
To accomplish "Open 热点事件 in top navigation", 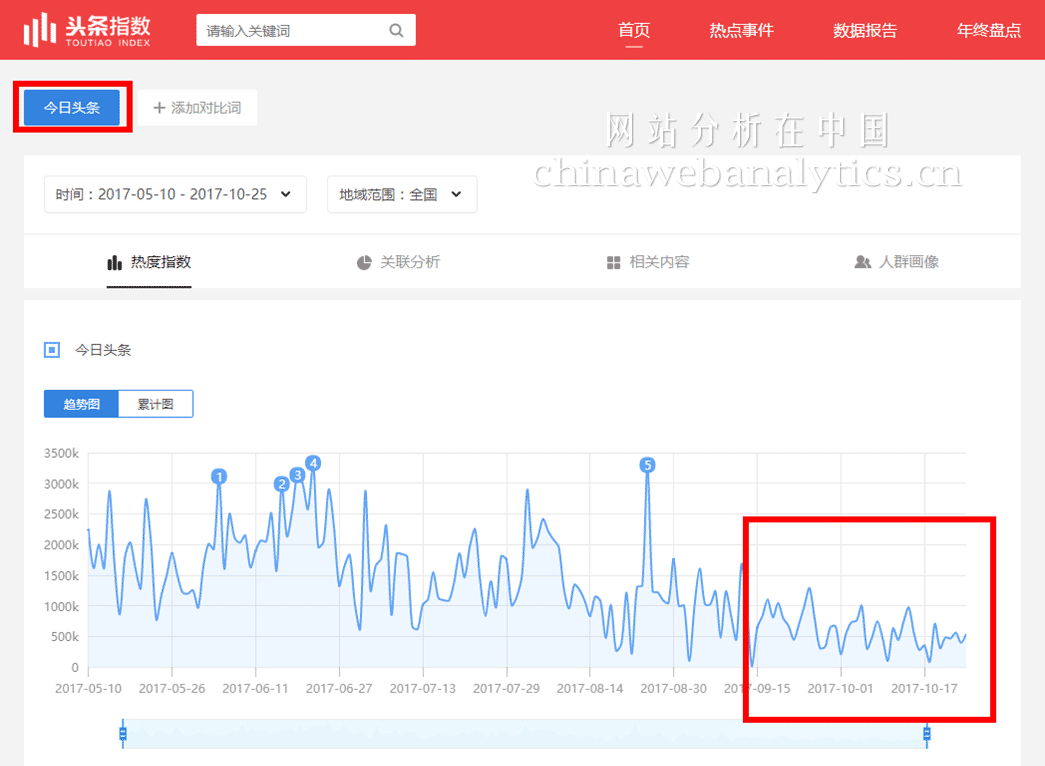I will [741, 30].
